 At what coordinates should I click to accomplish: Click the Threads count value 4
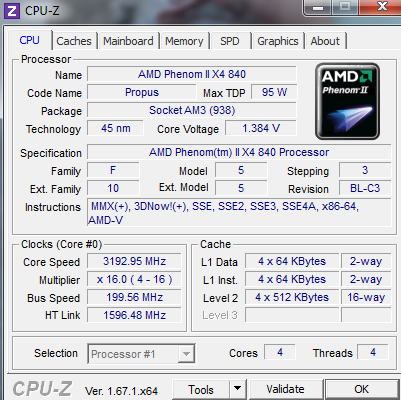point(373,352)
